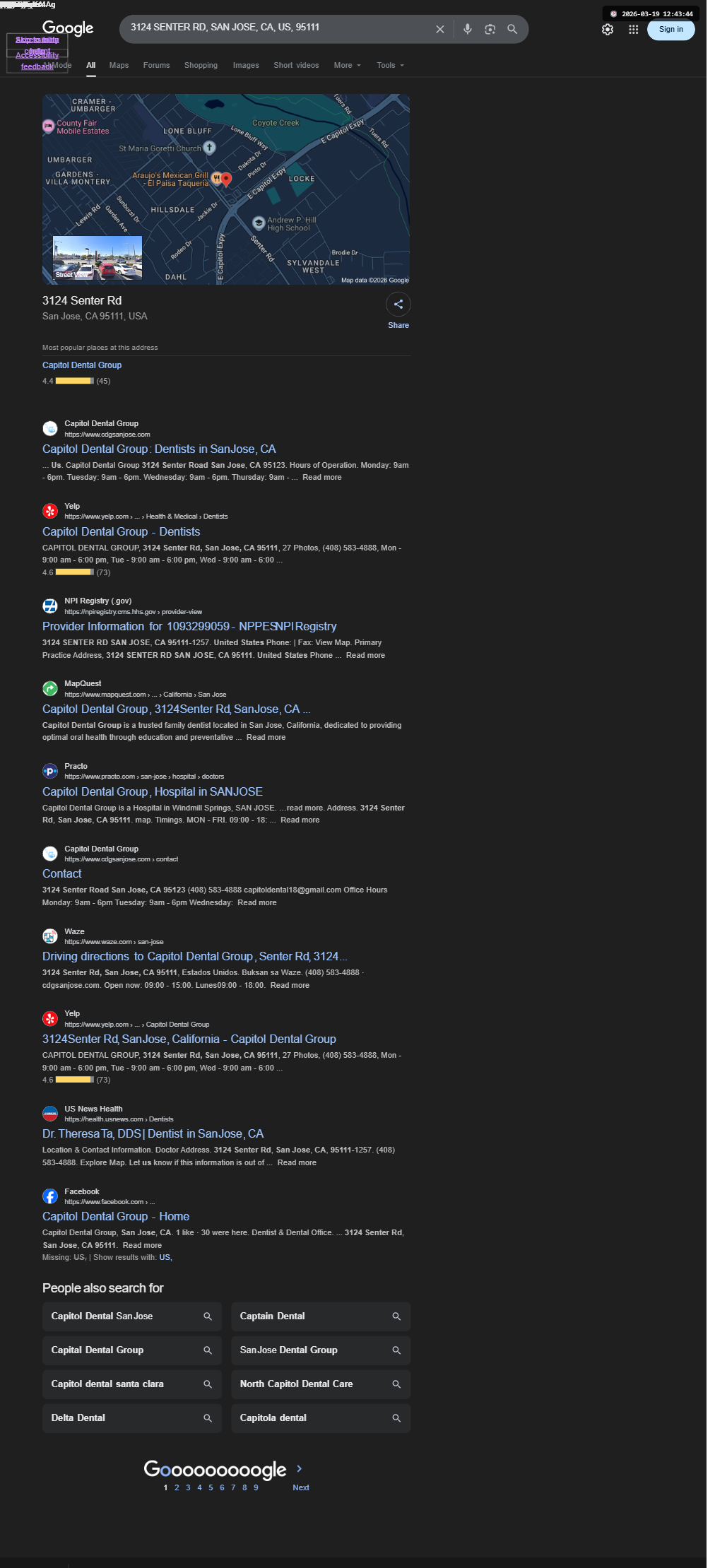
Task: Open the Tools dropdown
Action: pyautogui.click(x=391, y=65)
